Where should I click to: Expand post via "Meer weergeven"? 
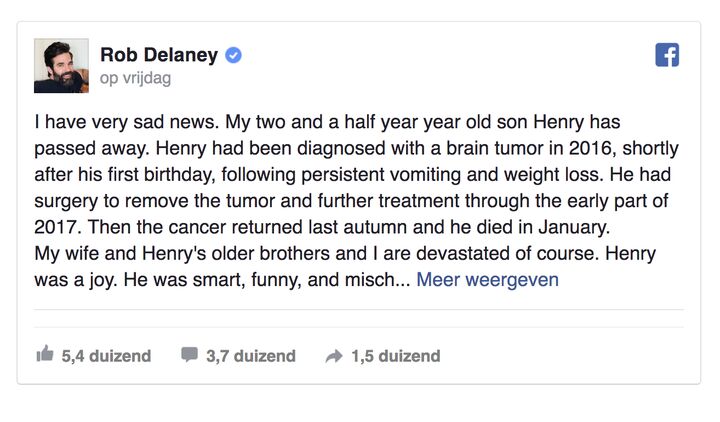point(487,279)
